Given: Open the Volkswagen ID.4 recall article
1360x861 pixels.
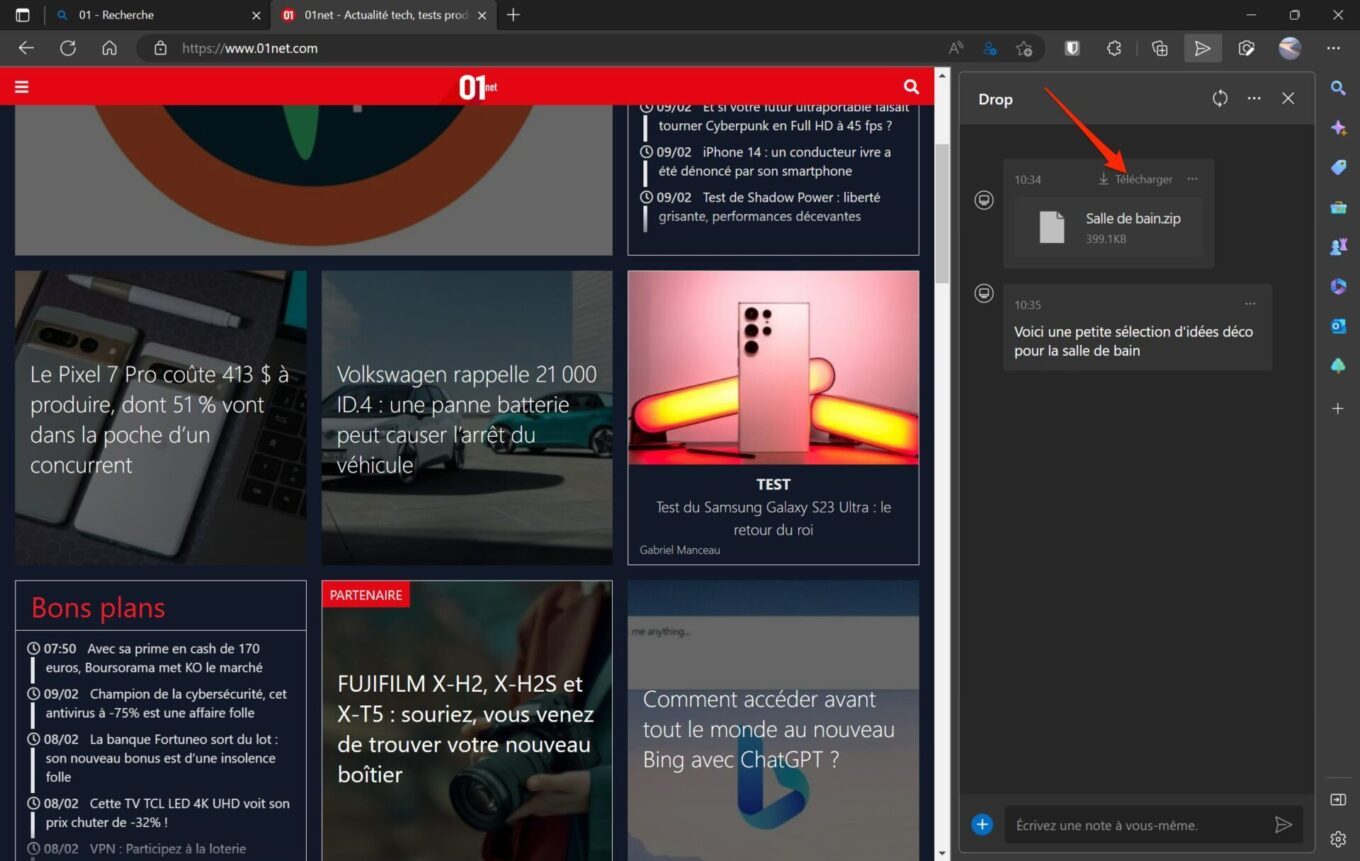Looking at the screenshot, I should (x=467, y=418).
